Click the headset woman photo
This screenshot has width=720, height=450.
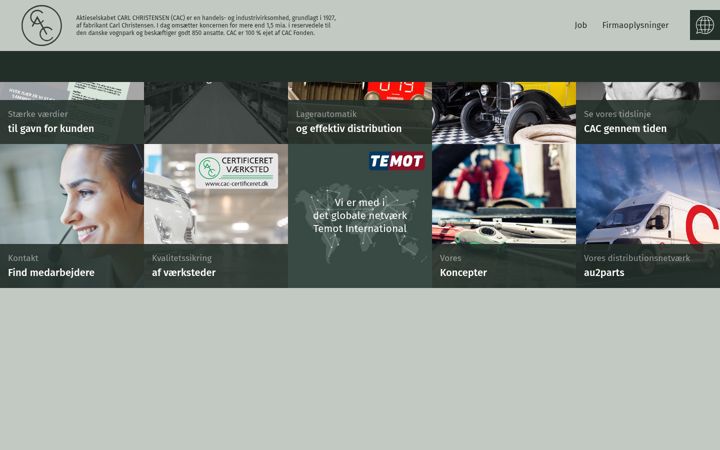[72, 194]
